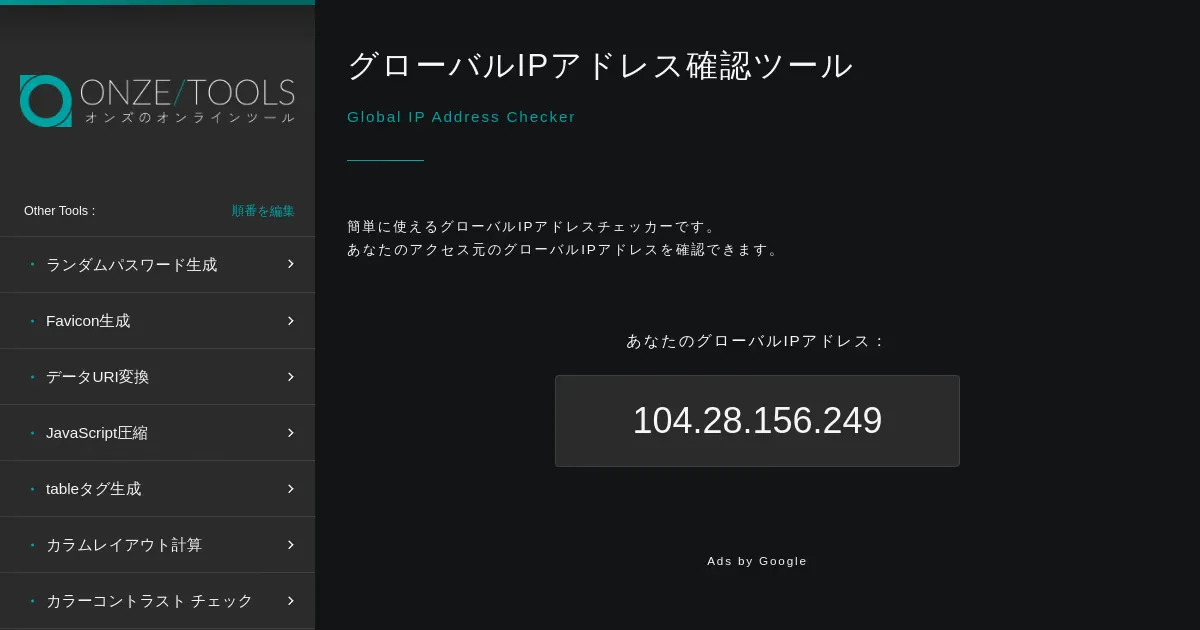Select Favicon生成 from the tools list

pyautogui.click(x=88, y=321)
